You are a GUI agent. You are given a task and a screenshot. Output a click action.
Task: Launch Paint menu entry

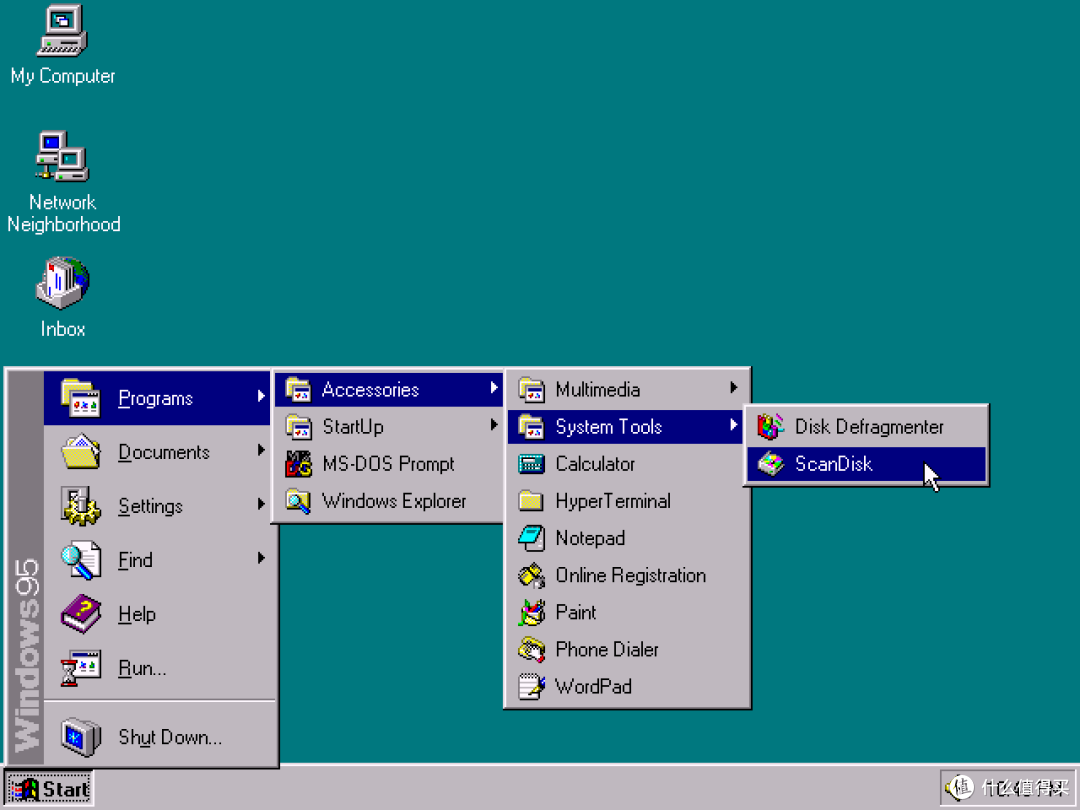click(x=627, y=613)
